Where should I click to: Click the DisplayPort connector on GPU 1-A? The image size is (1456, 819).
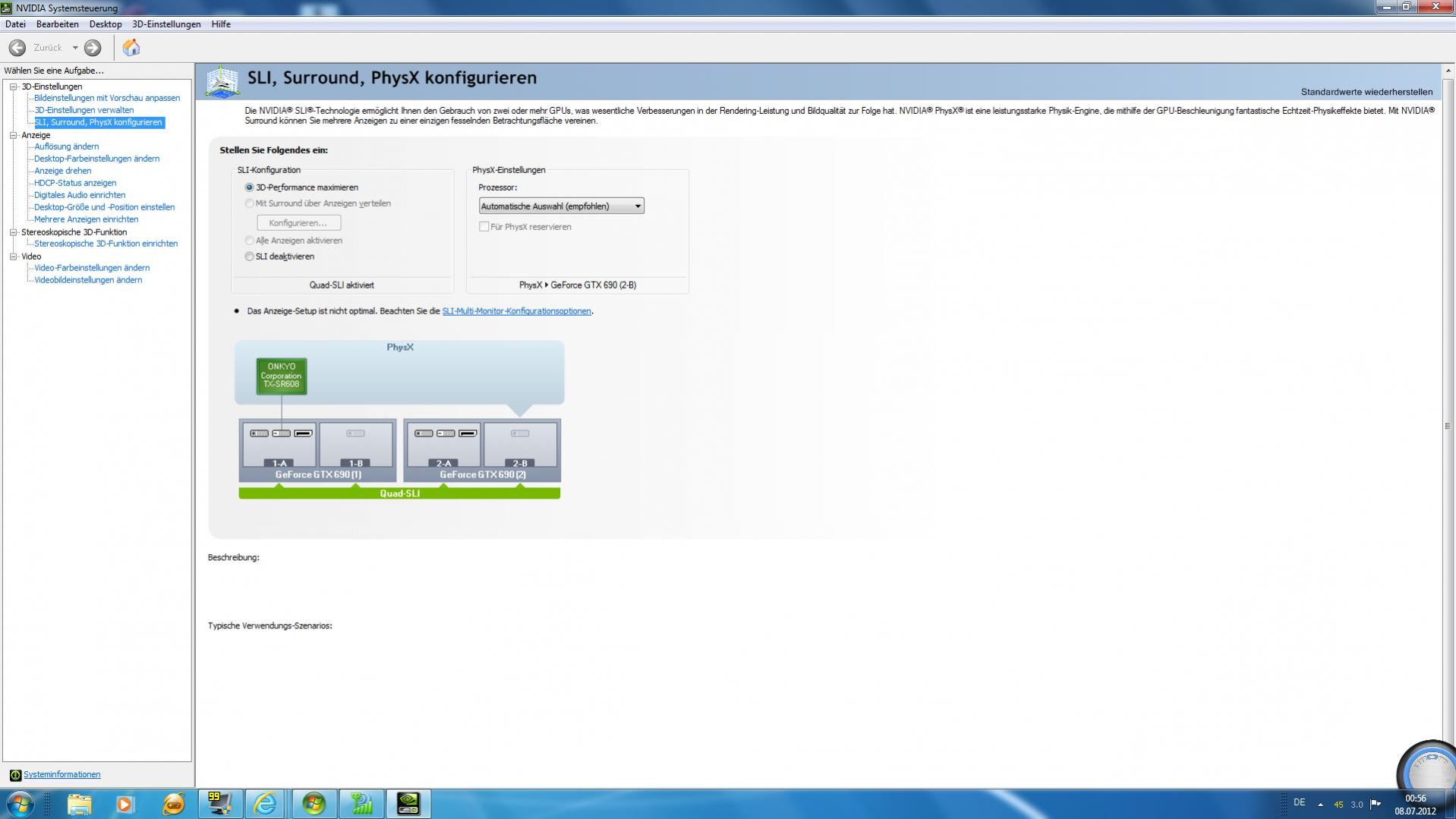coord(304,433)
